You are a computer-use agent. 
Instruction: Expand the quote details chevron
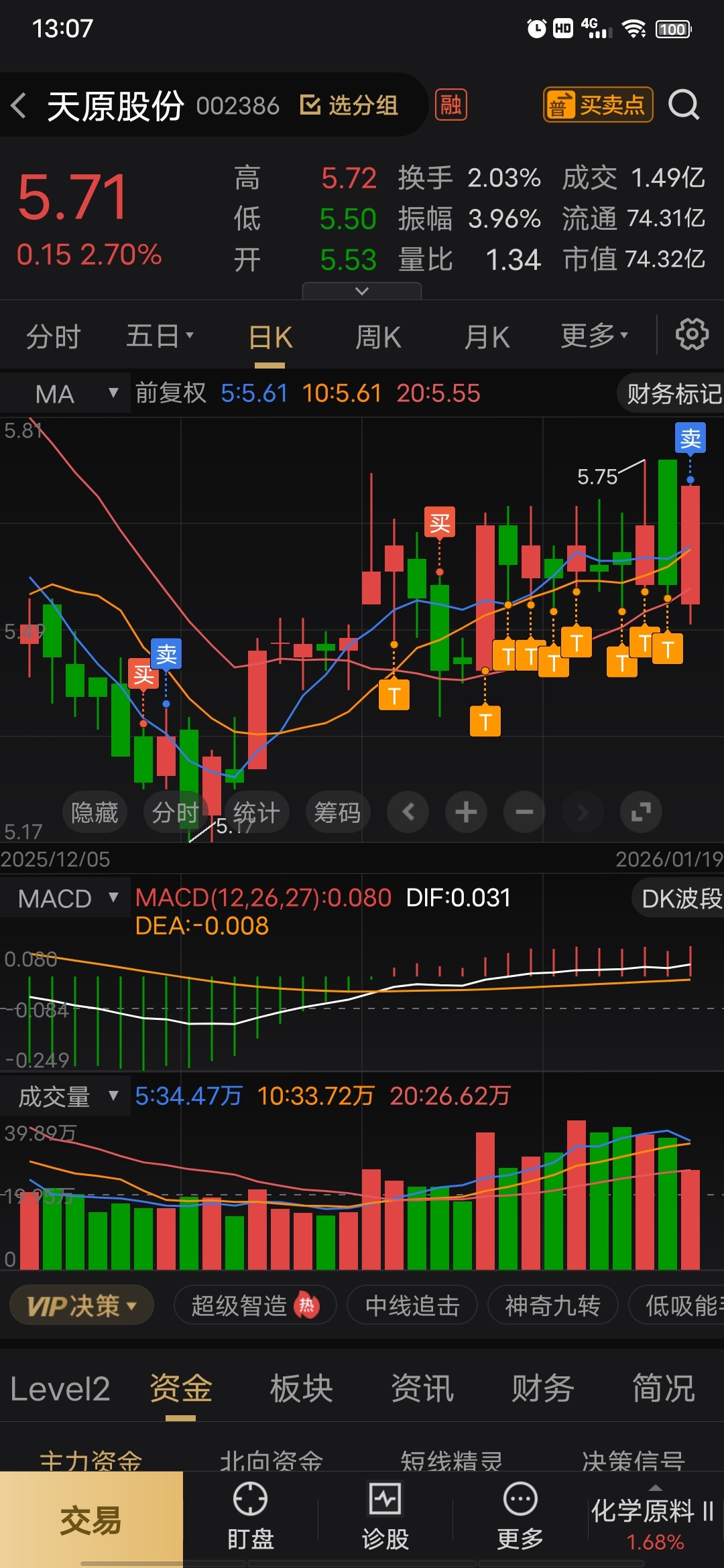click(x=362, y=291)
